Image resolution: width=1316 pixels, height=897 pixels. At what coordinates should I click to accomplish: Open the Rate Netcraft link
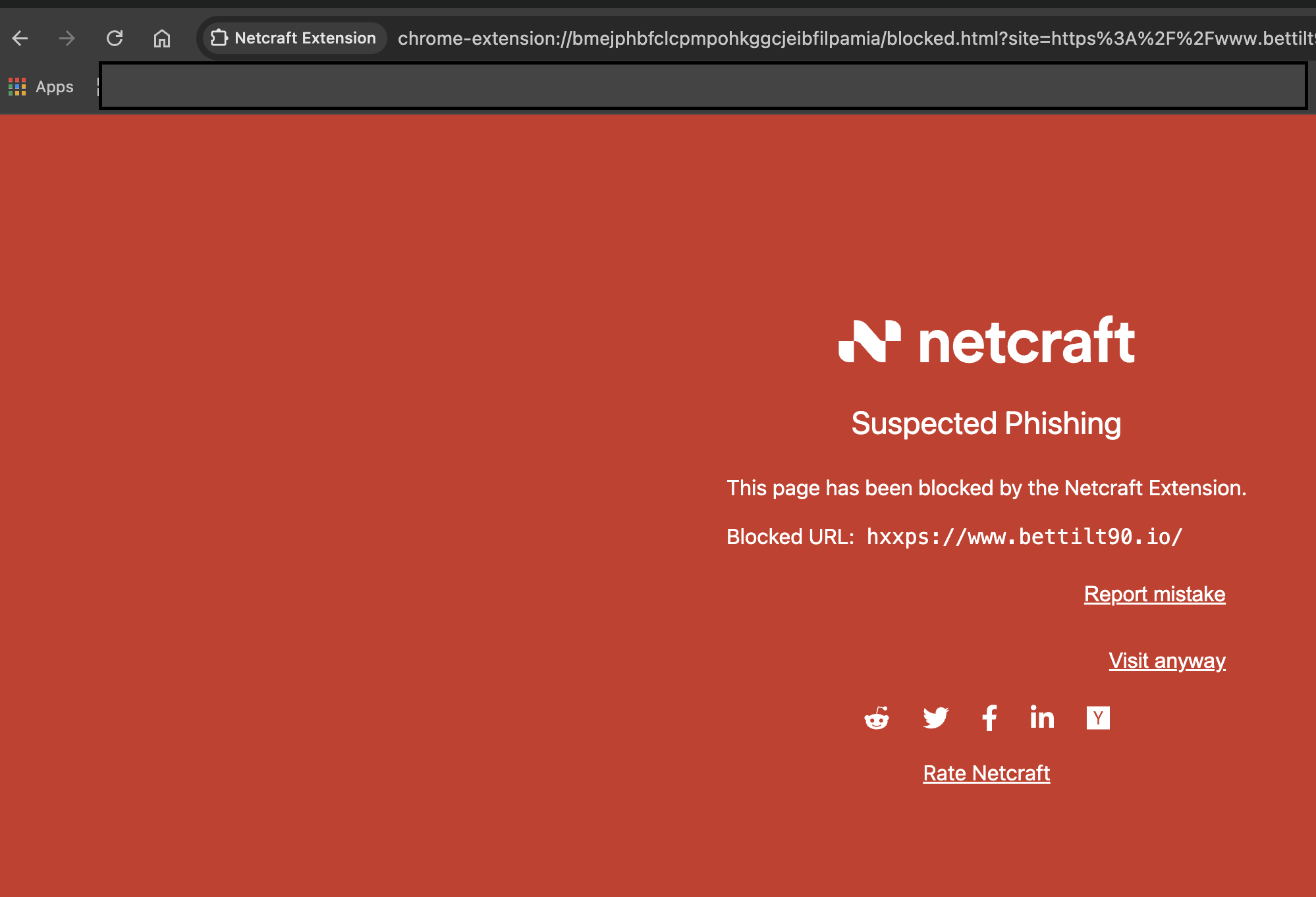[x=986, y=773]
